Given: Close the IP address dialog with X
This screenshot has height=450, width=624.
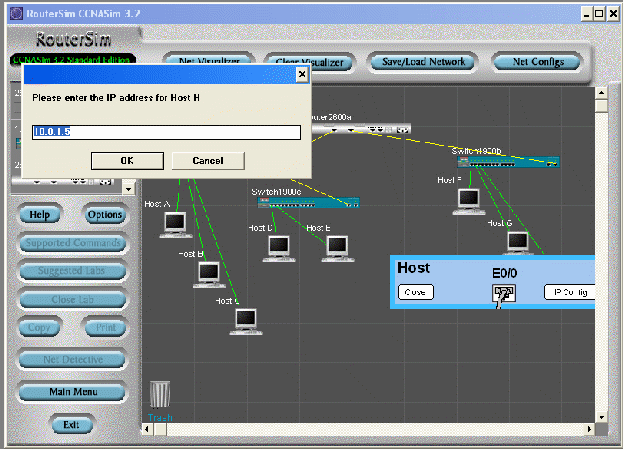Looking at the screenshot, I should pos(302,74).
